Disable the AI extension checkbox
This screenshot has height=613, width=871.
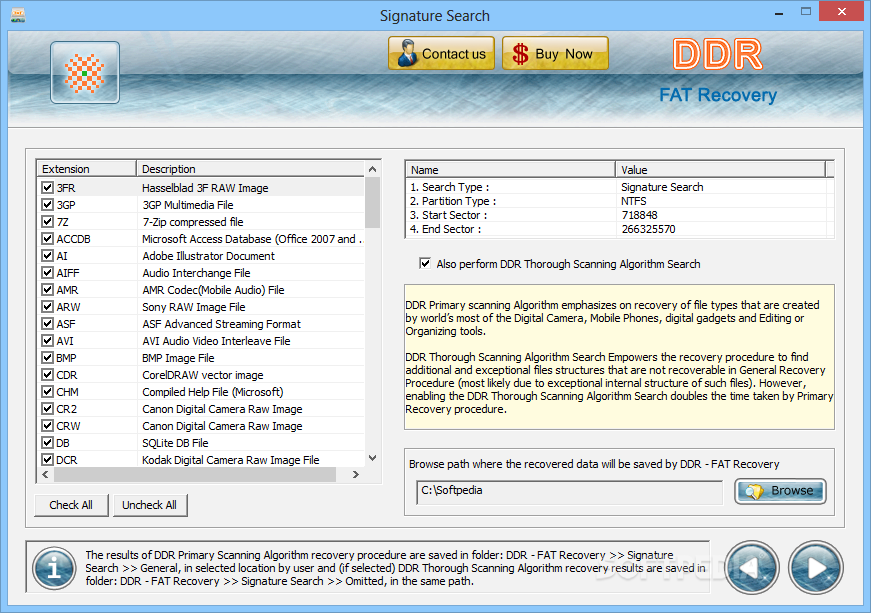click(48, 255)
